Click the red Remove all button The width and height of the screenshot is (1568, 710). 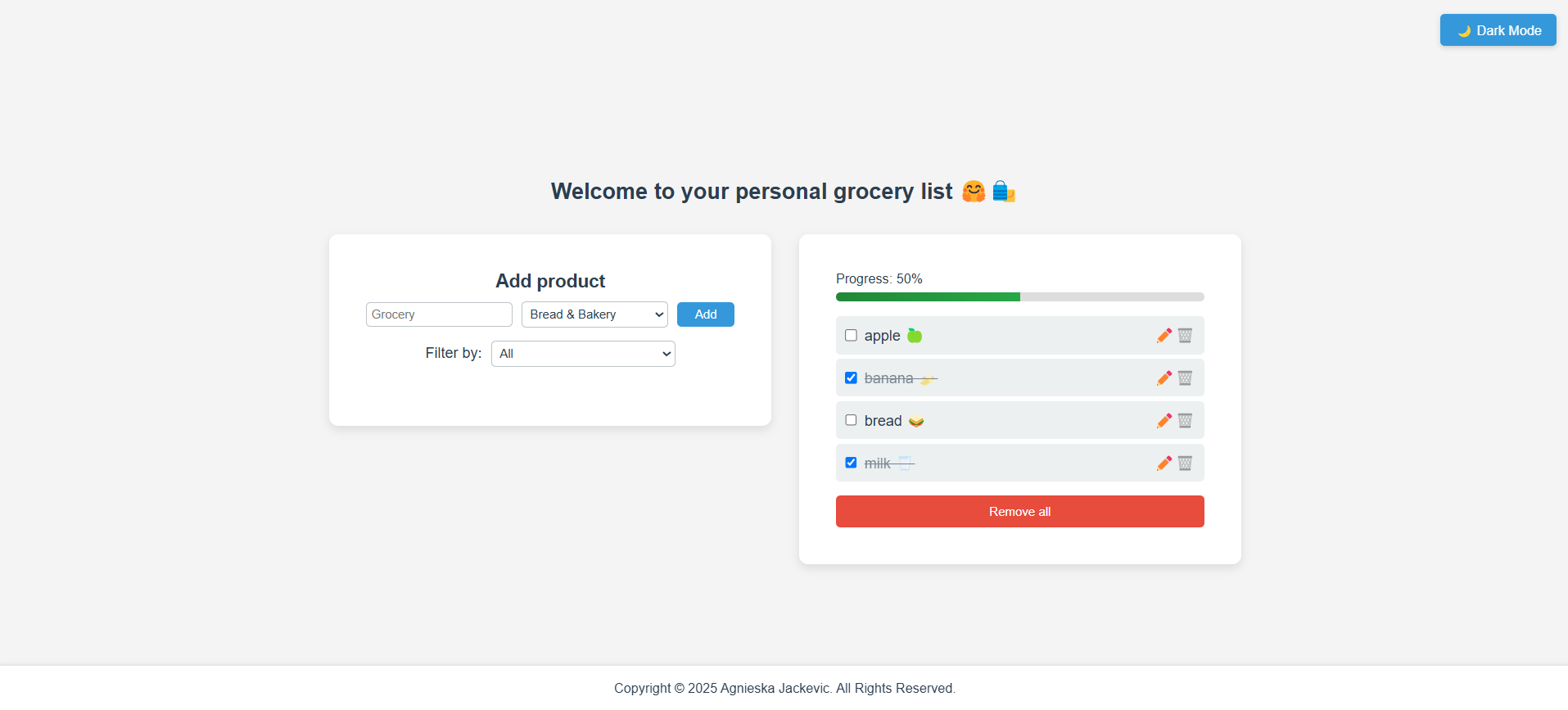point(1019,512)
